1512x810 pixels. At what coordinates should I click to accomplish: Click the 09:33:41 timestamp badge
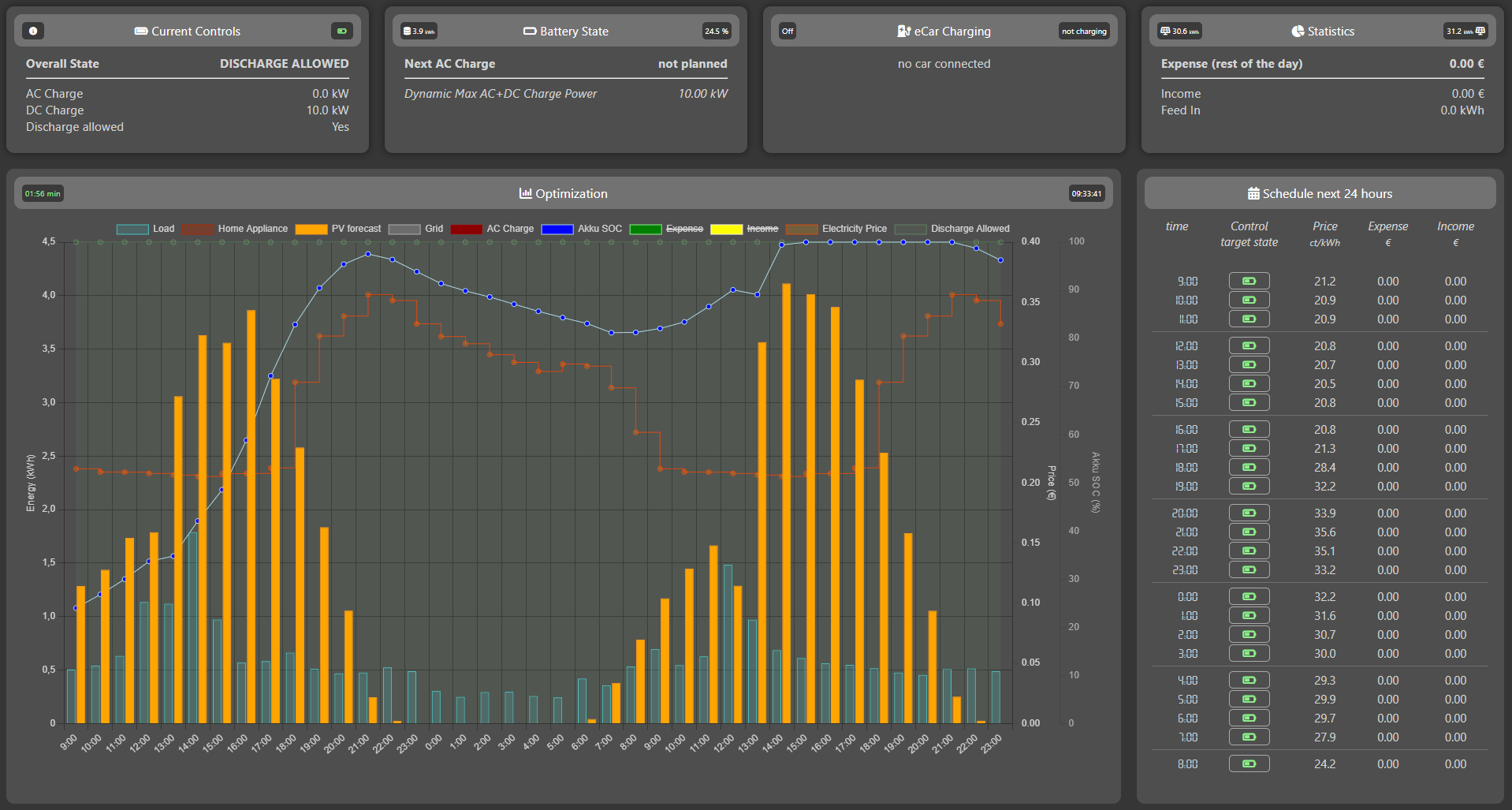click(x=1086, y=193)
